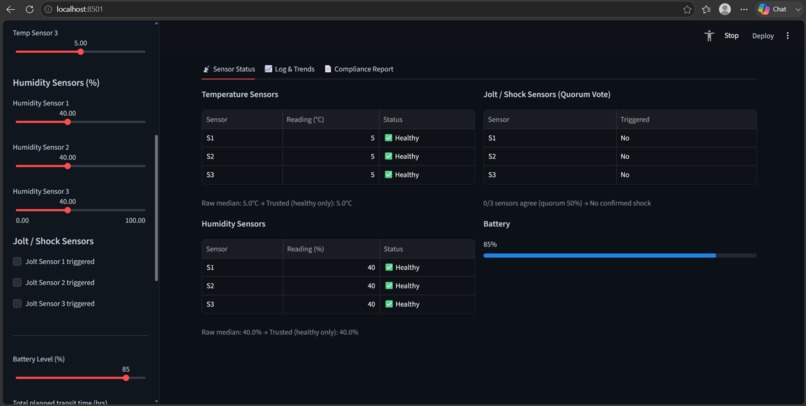Open browser settings and more ellipsis

(744, 9)
